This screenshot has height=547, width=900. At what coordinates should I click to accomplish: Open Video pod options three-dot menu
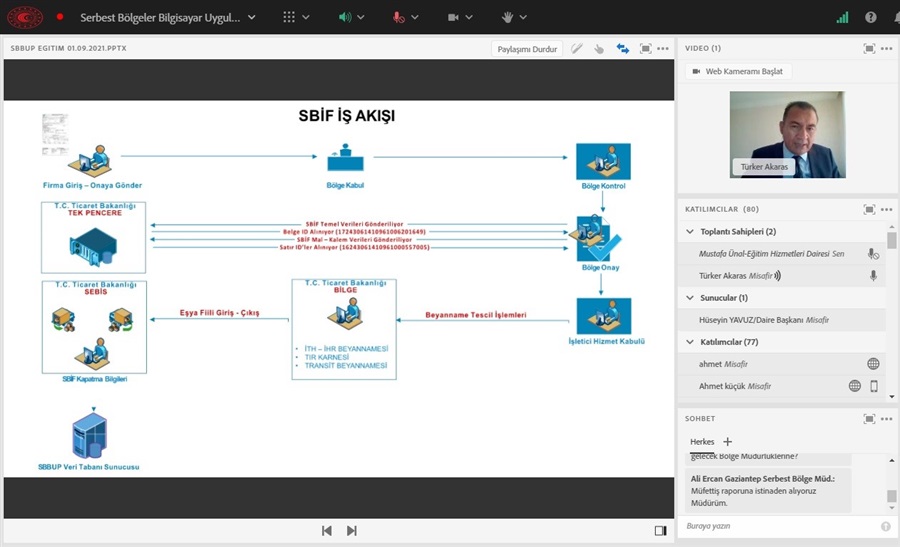887,48
